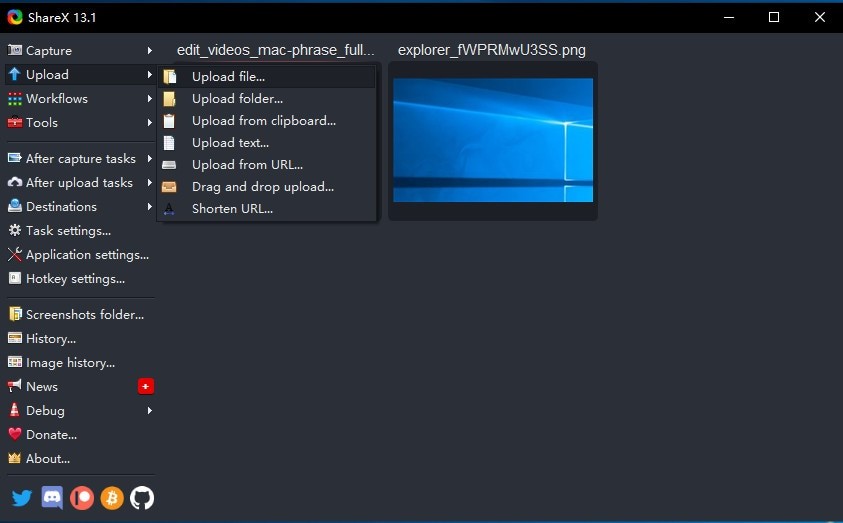
Task: Open Screenshots folder...
Action: pyautogui.click(x=85, y=314)
